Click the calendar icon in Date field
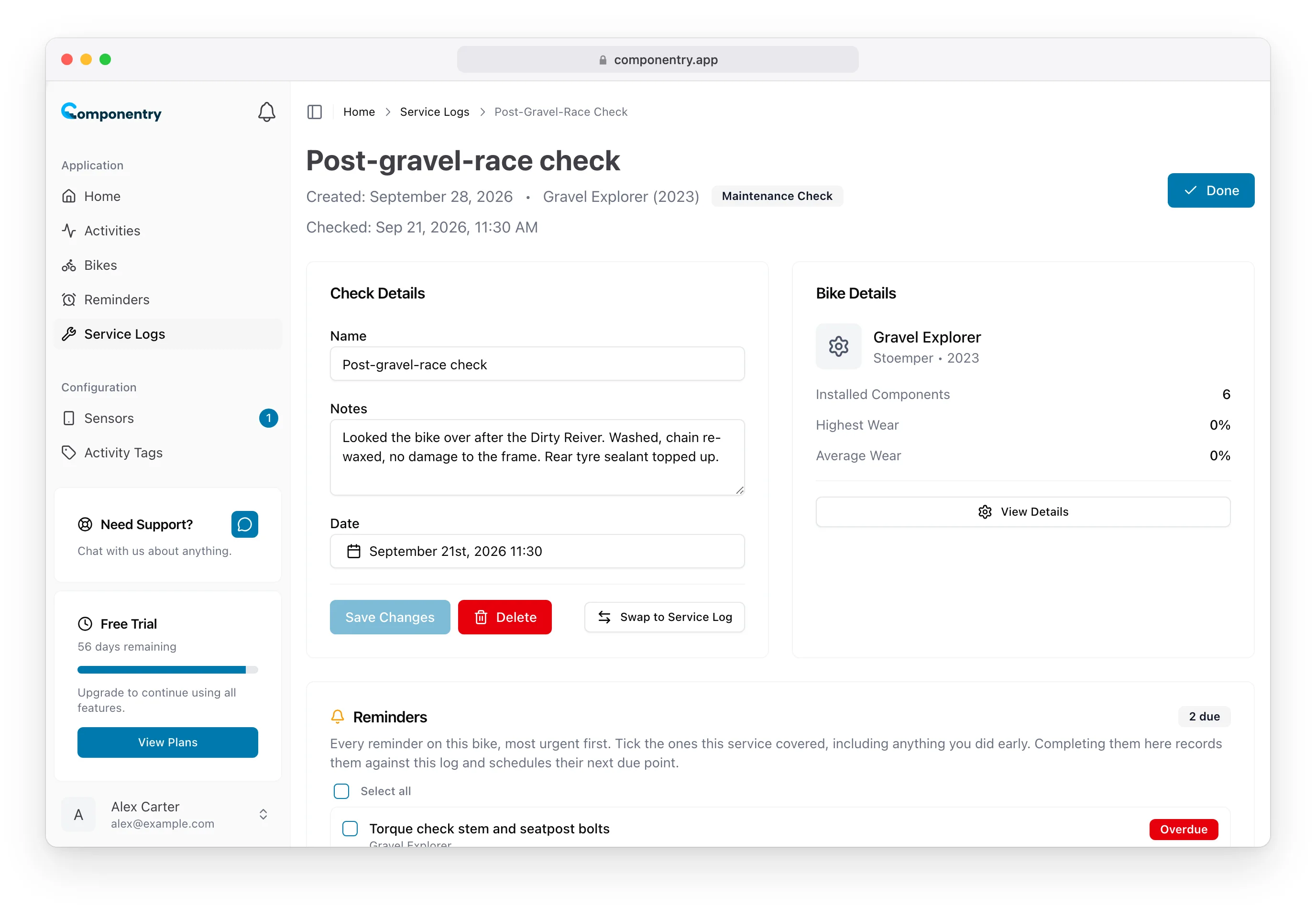This screenshot has height=908, width=1316. (354, 551)
